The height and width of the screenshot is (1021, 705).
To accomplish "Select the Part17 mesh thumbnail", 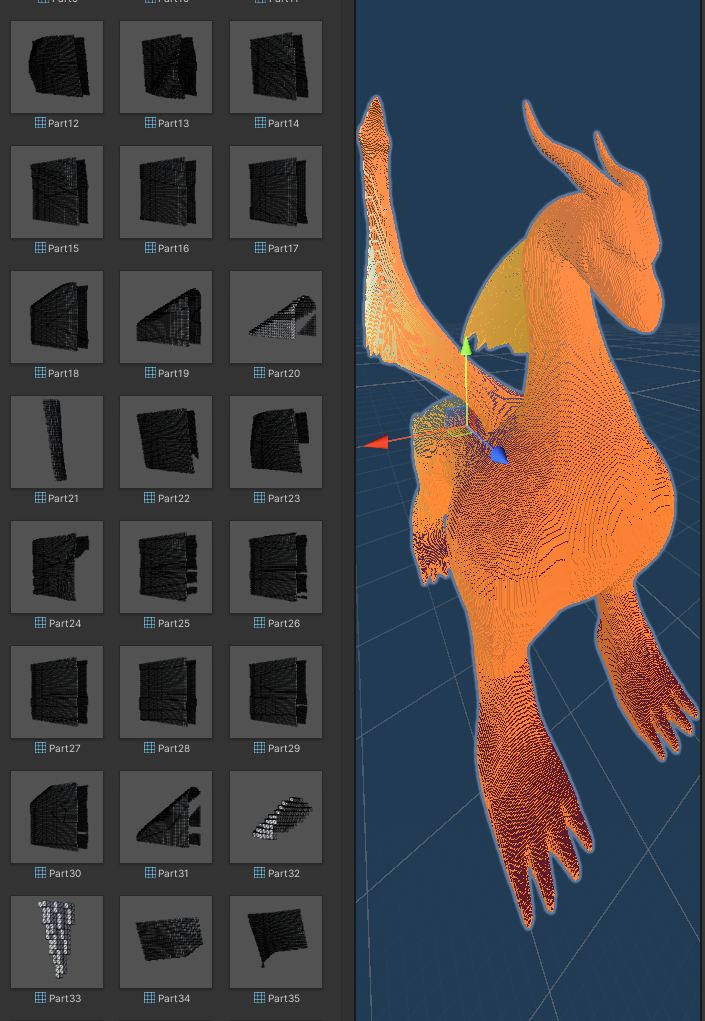I will click(x=276, y=192).
